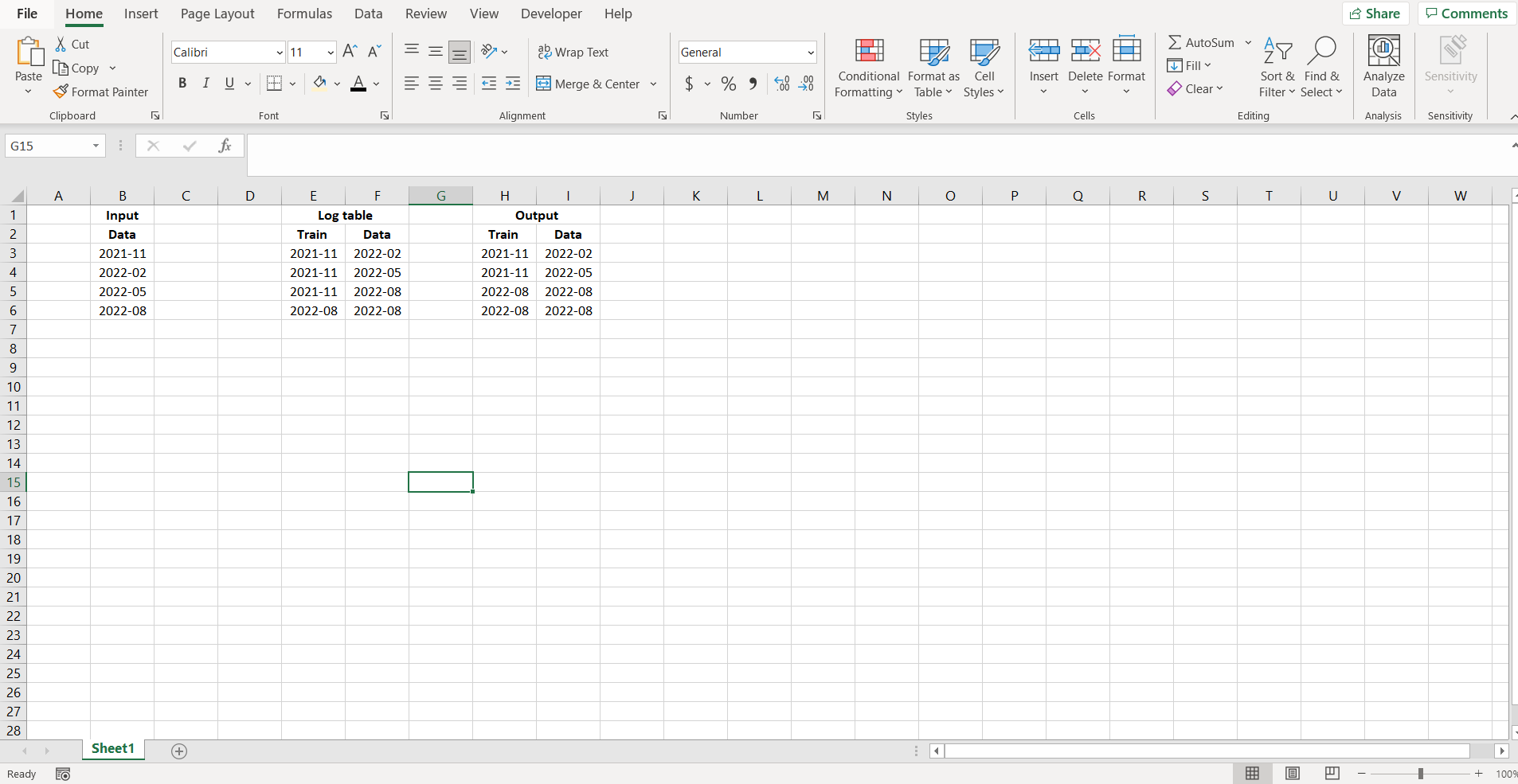Click the Increase Decimal icon

point(781,84)
